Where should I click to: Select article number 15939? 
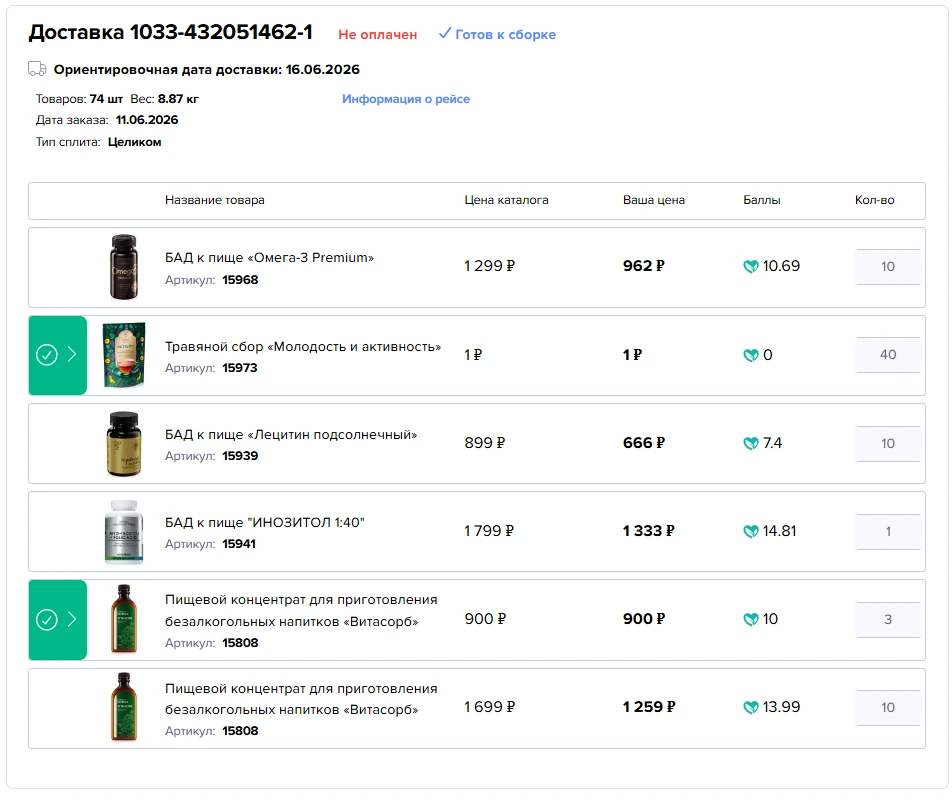240,456
